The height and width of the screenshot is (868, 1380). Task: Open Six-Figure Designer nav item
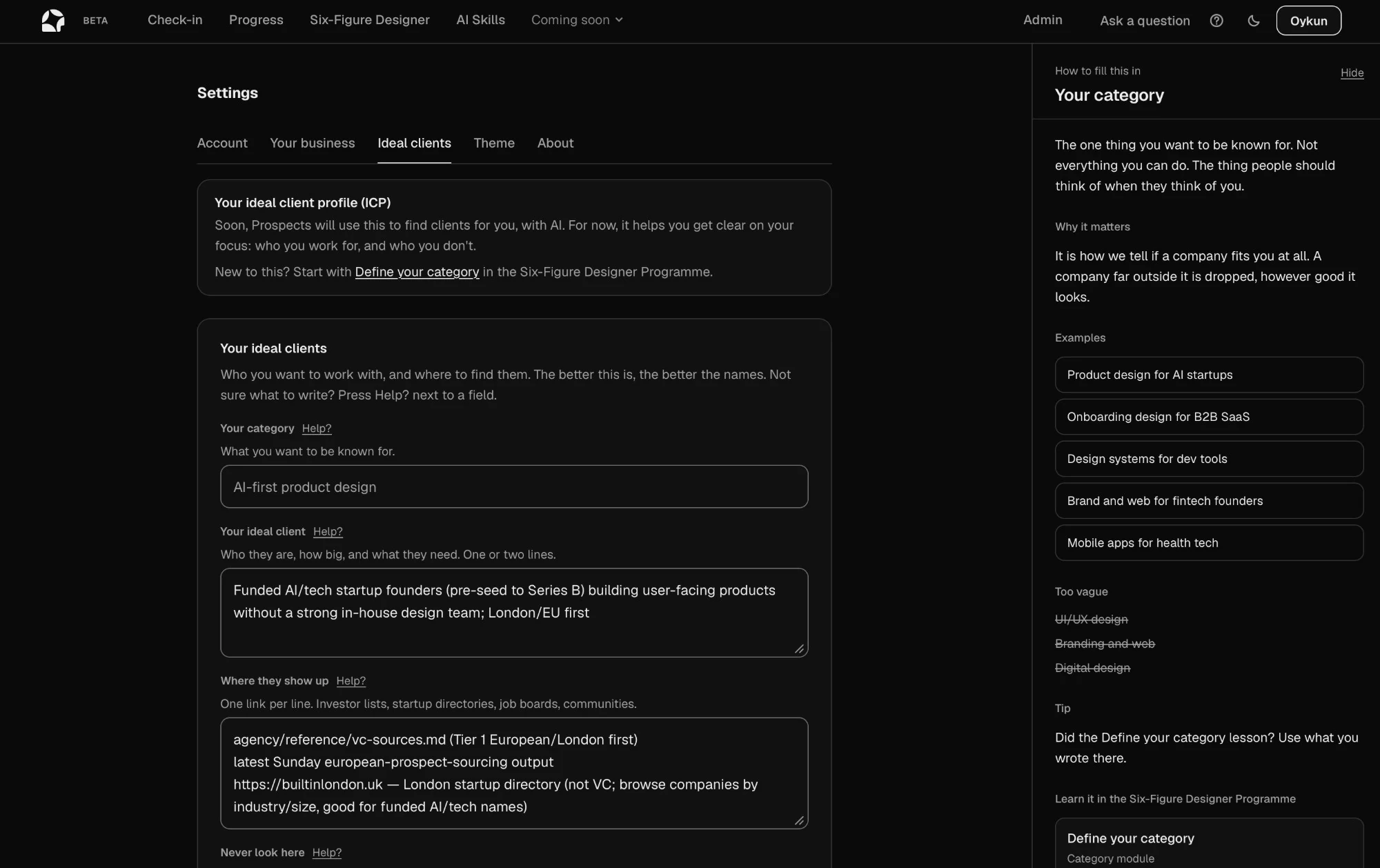pyautogui.click(x=370, y=20)
